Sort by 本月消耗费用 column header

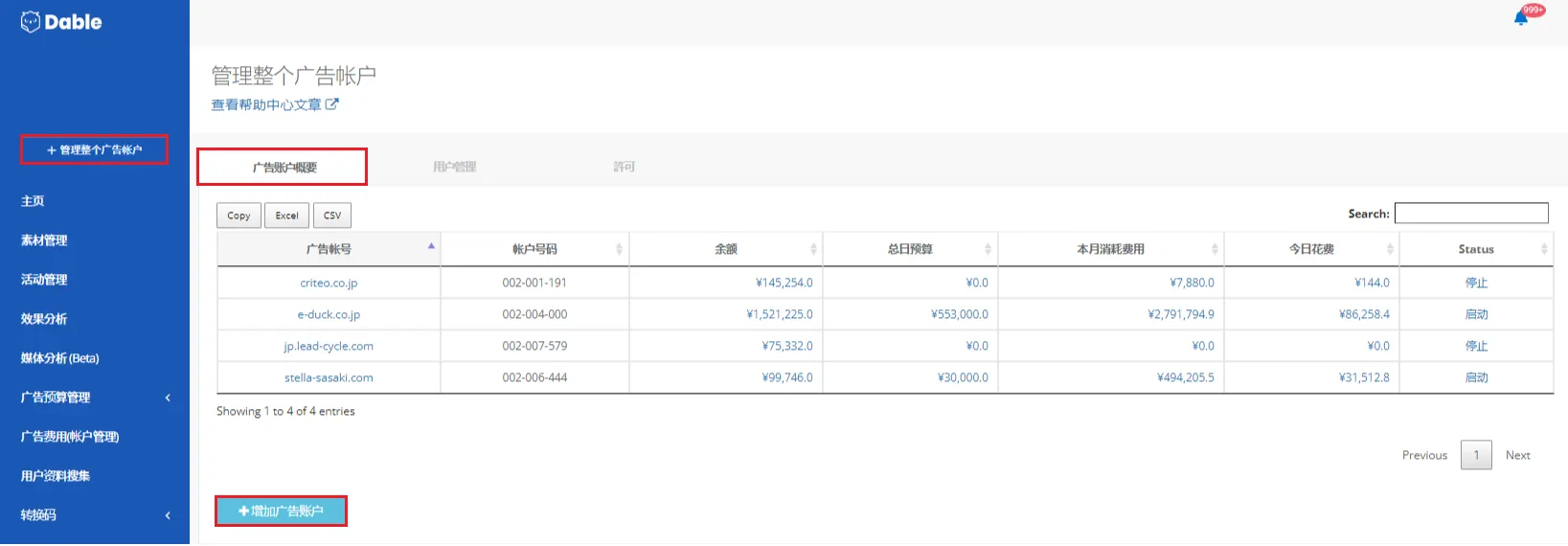pos(1110,249)
